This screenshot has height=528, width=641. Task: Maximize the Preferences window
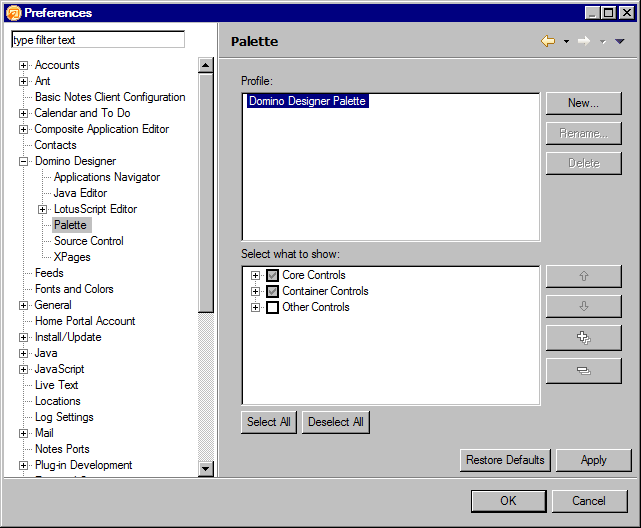[609, 13]
